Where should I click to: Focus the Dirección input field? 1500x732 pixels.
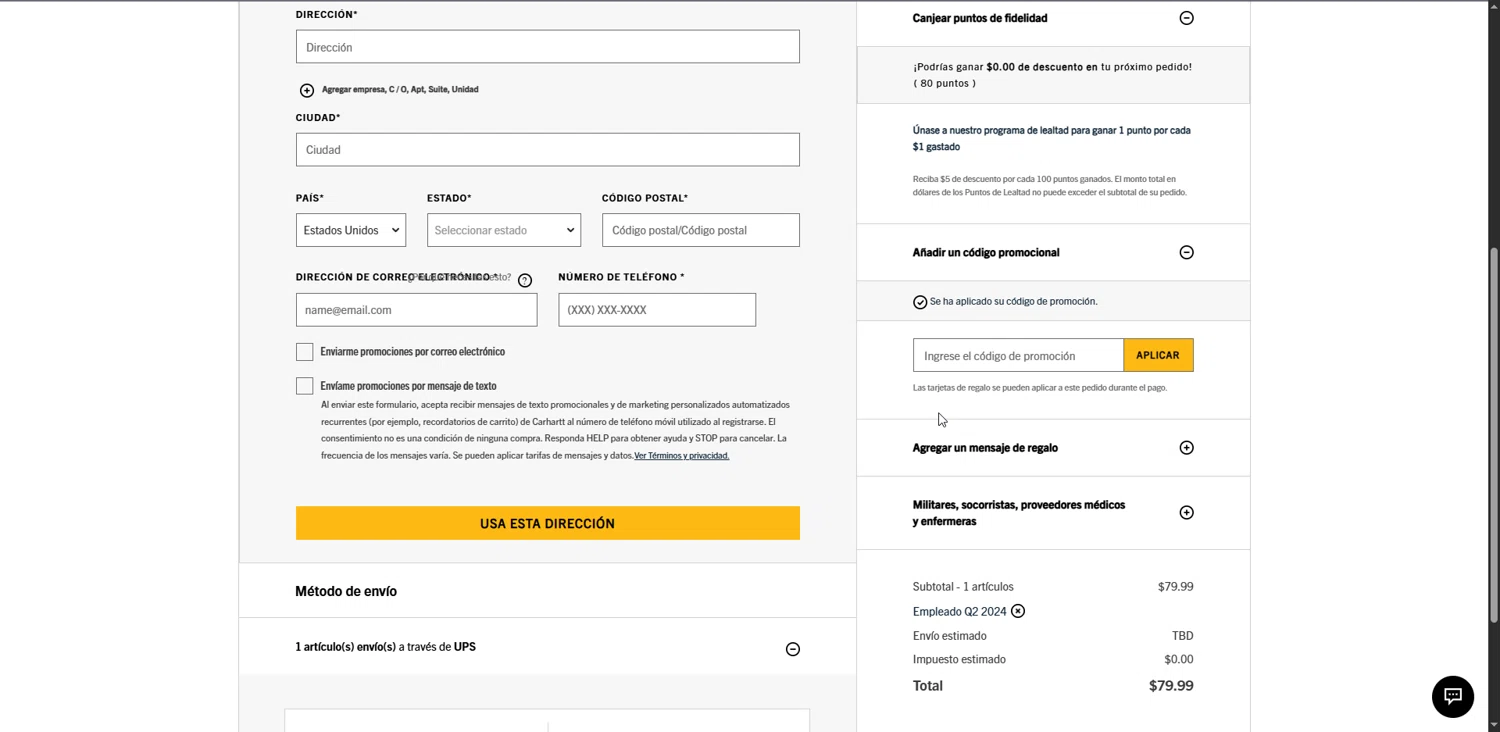coord(548,47)
